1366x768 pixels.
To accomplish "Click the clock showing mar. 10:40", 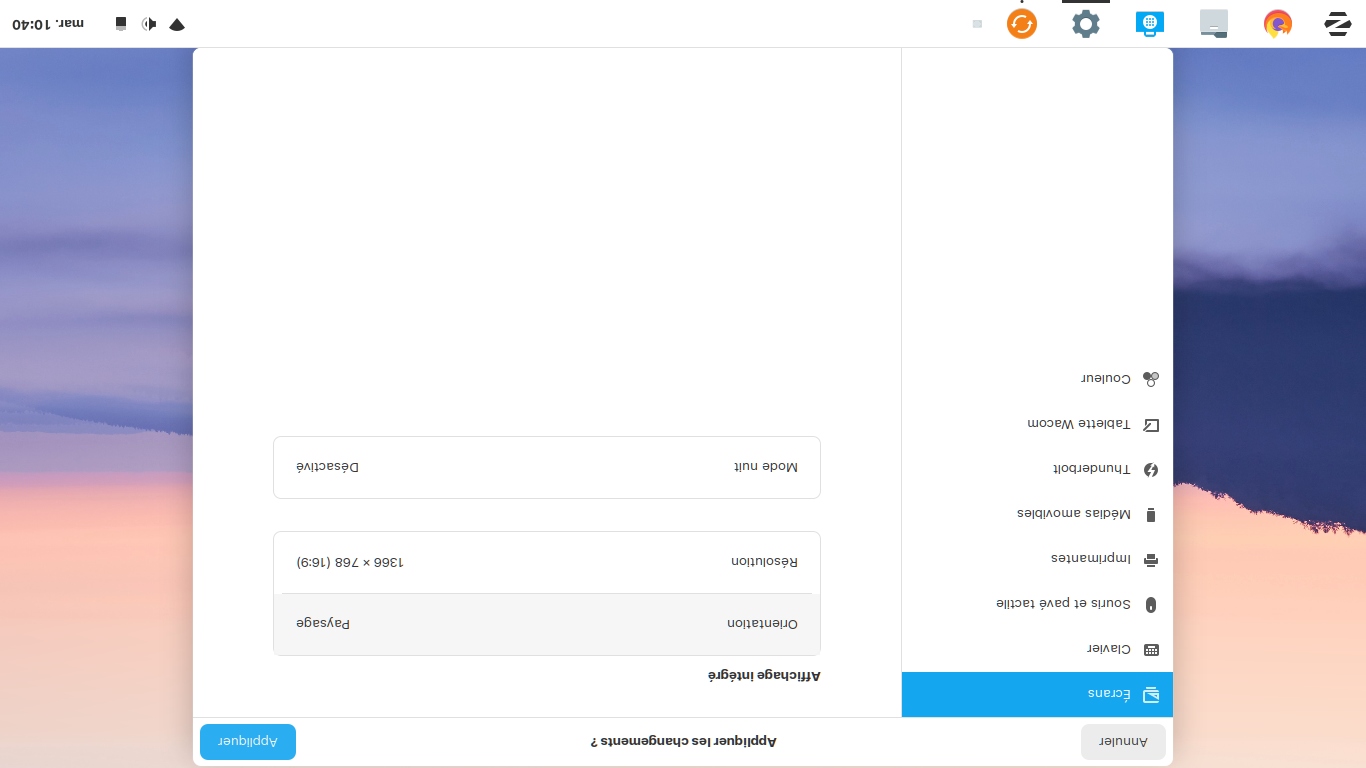I will pos(48,23).
